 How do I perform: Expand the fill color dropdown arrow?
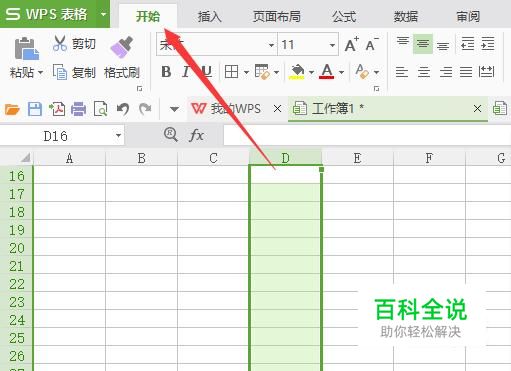[x=311, y=72]
